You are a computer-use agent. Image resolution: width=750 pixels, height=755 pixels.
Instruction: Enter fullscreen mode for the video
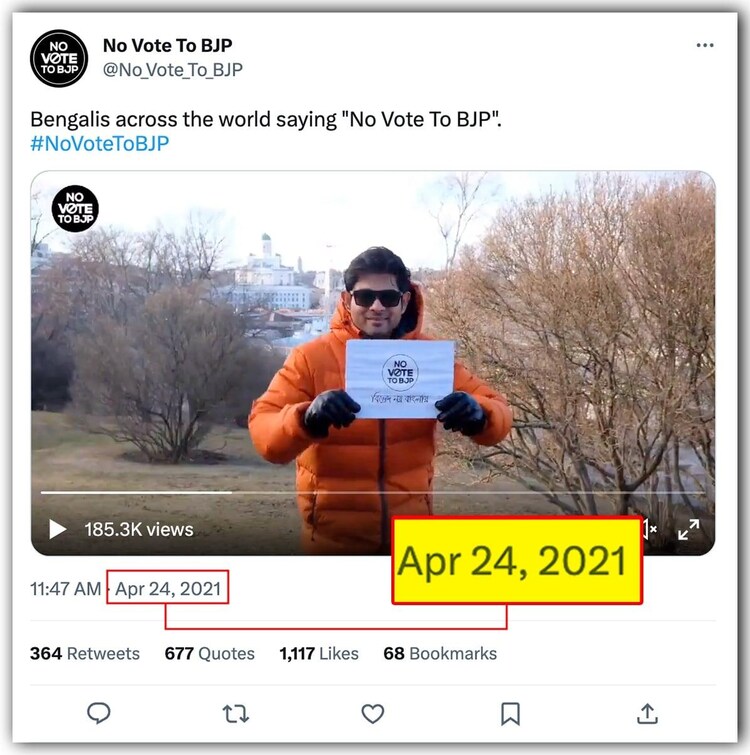(x=689, y=529)
